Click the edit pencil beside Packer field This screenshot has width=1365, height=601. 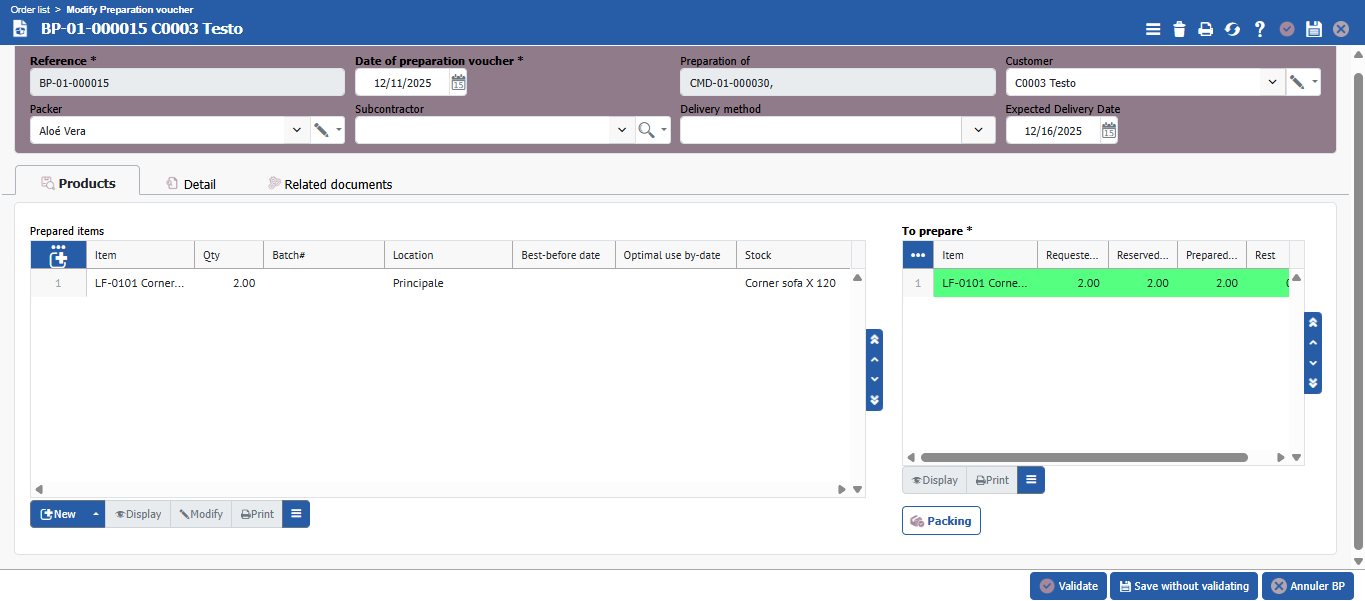322,130
